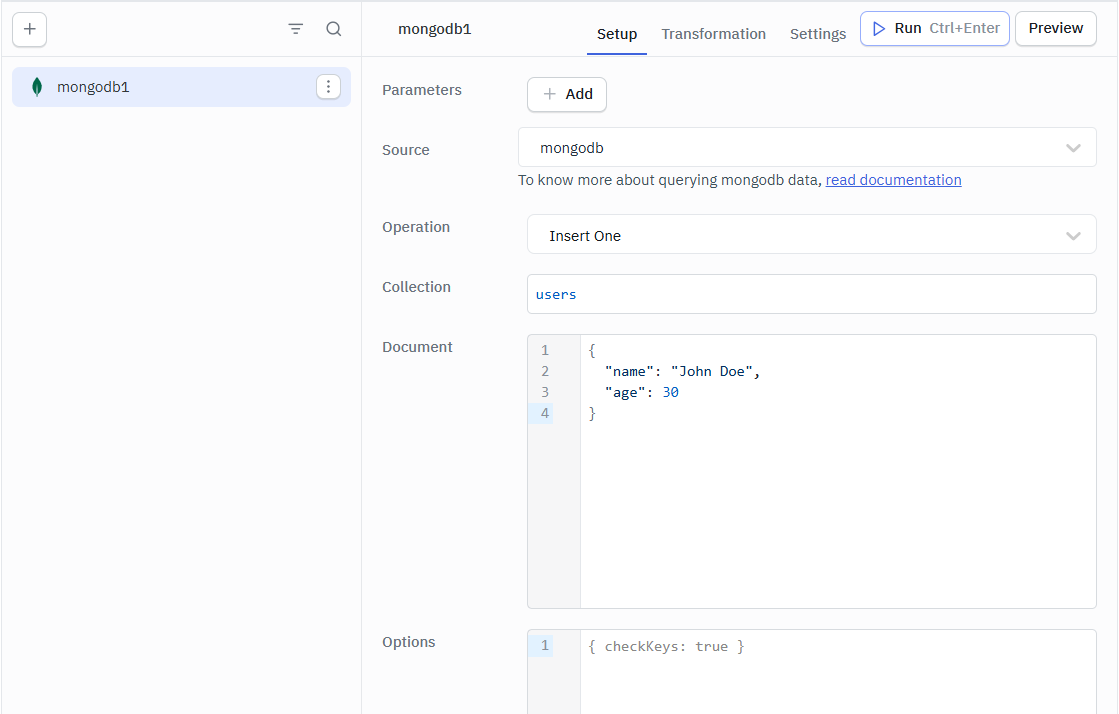
Task: Click the MongoDB leaf icon
Action: pos(37,87)
